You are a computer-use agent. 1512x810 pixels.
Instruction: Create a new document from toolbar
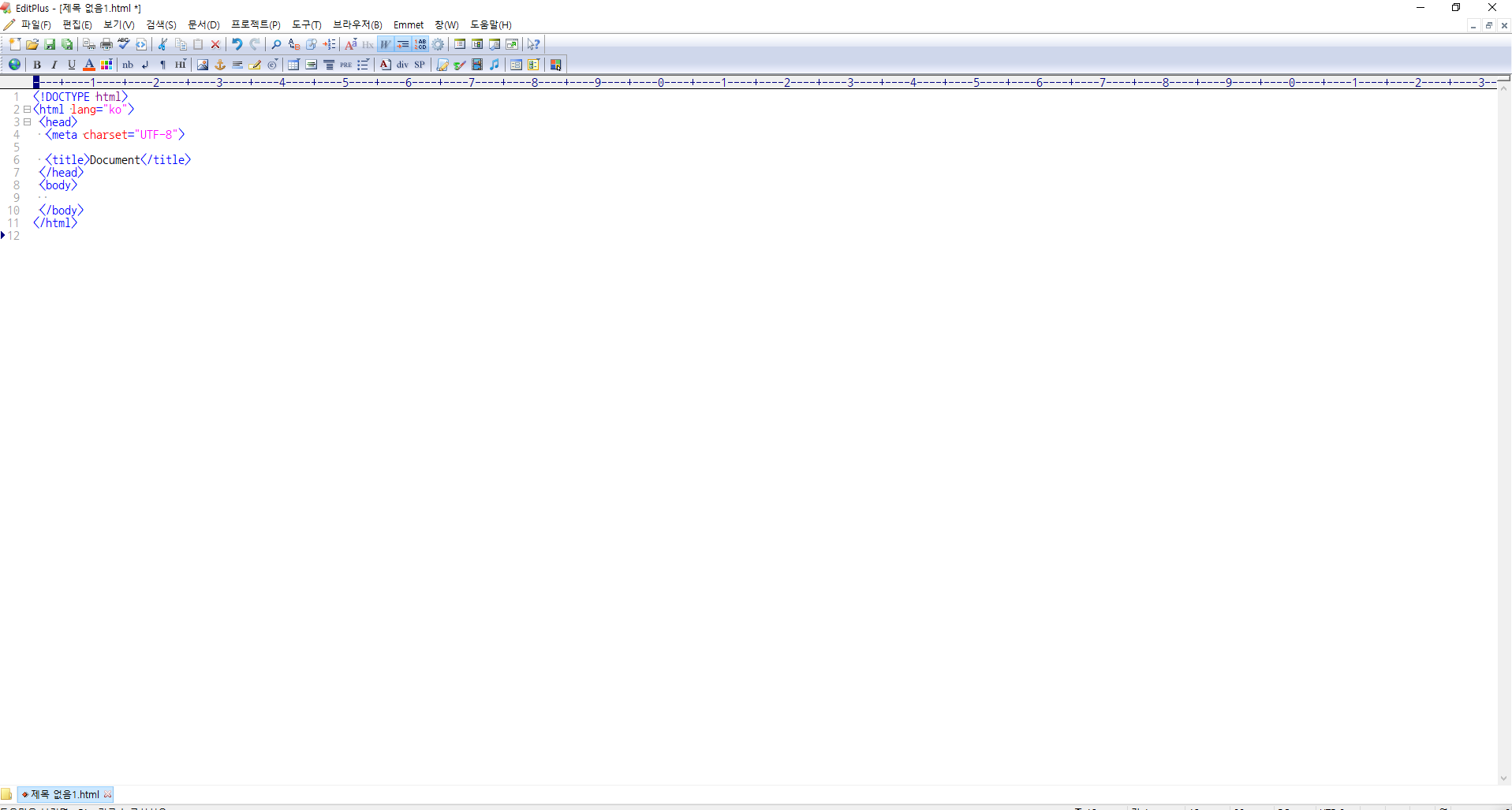15,44
